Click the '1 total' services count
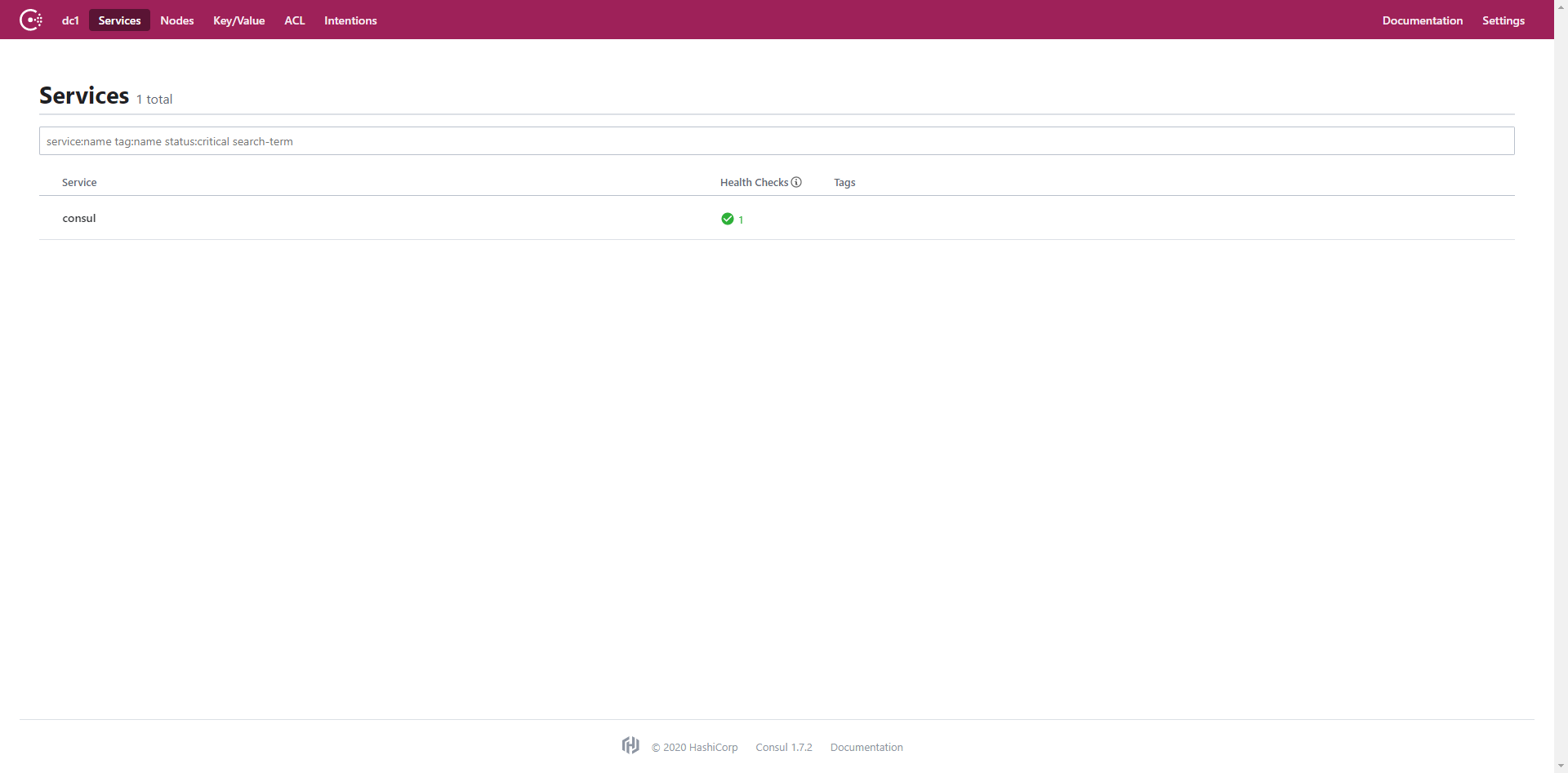Viewport: 1568px width, 773px height. 154,100
